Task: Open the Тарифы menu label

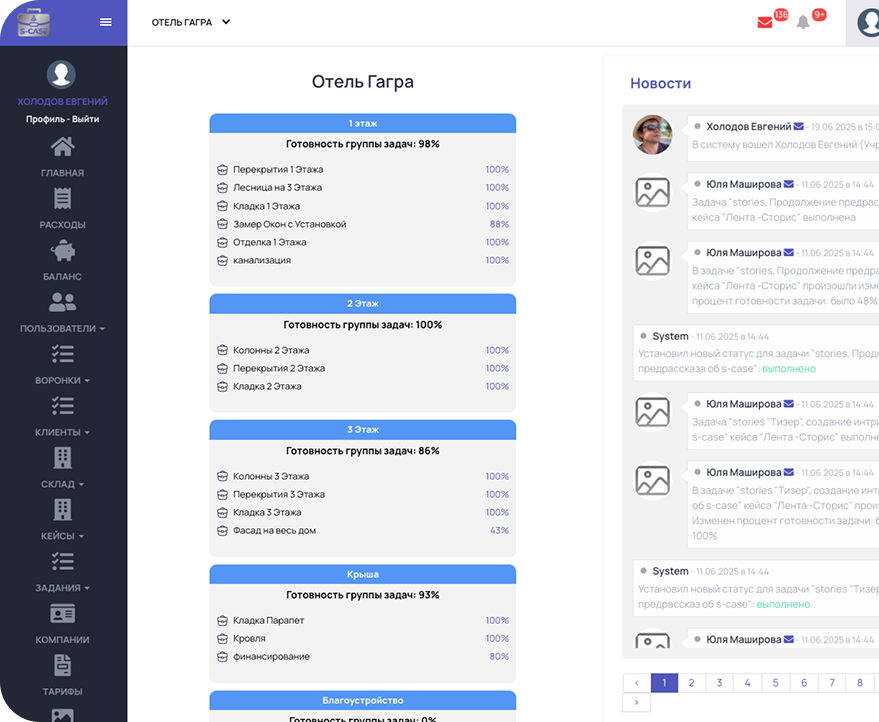Action: point(62,692)
